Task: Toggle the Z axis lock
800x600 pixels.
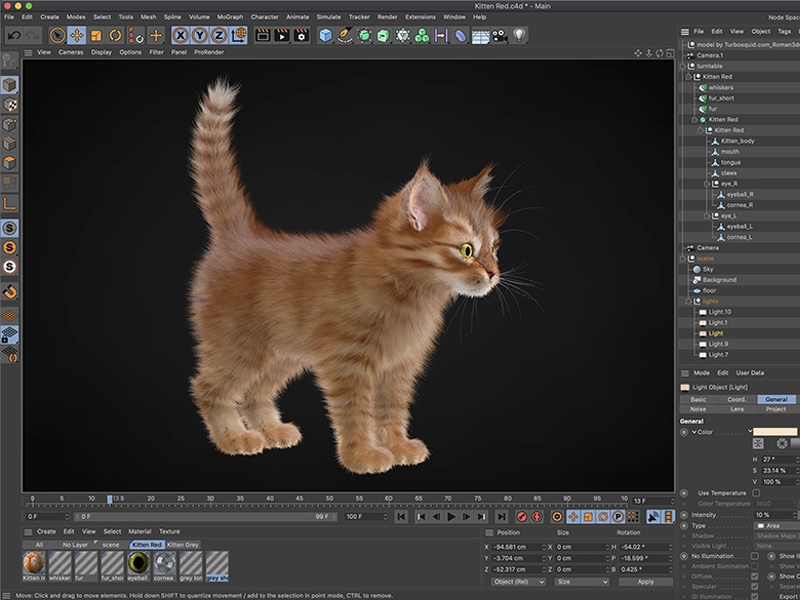Action: pyautogui.click(x=219, y=35)
